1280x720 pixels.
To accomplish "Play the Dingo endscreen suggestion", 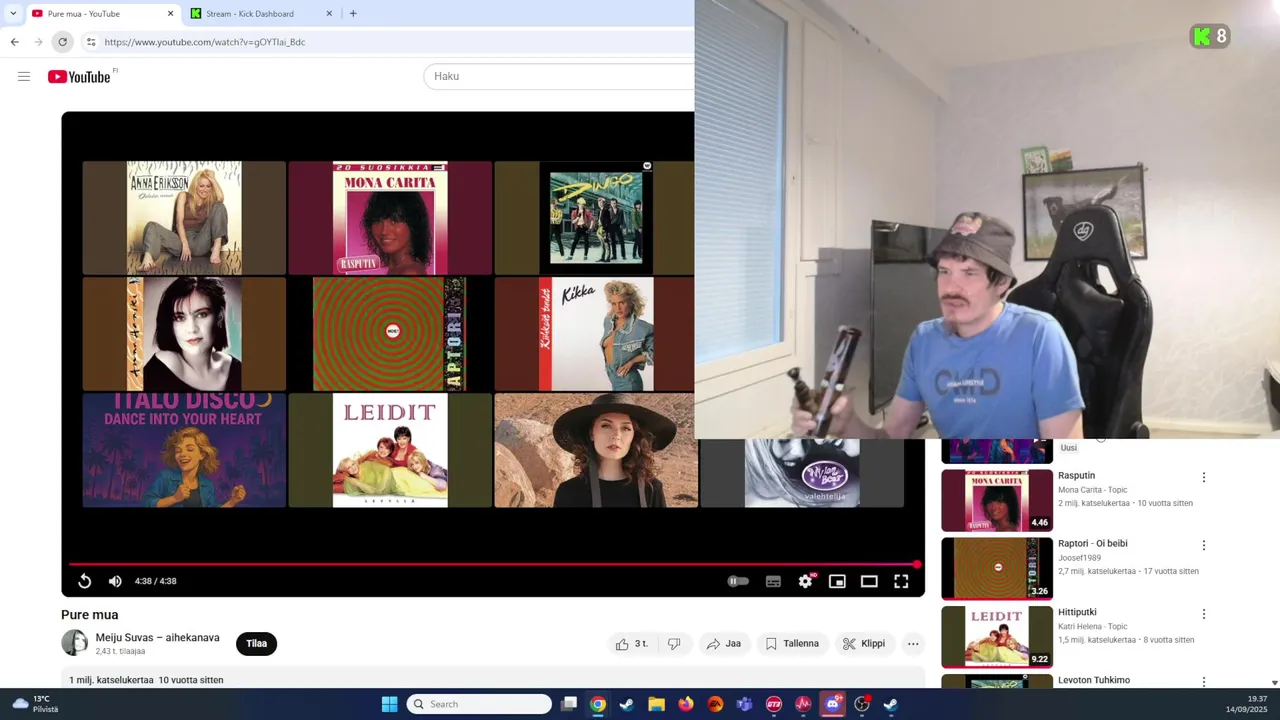I will [x=595, y=218].
